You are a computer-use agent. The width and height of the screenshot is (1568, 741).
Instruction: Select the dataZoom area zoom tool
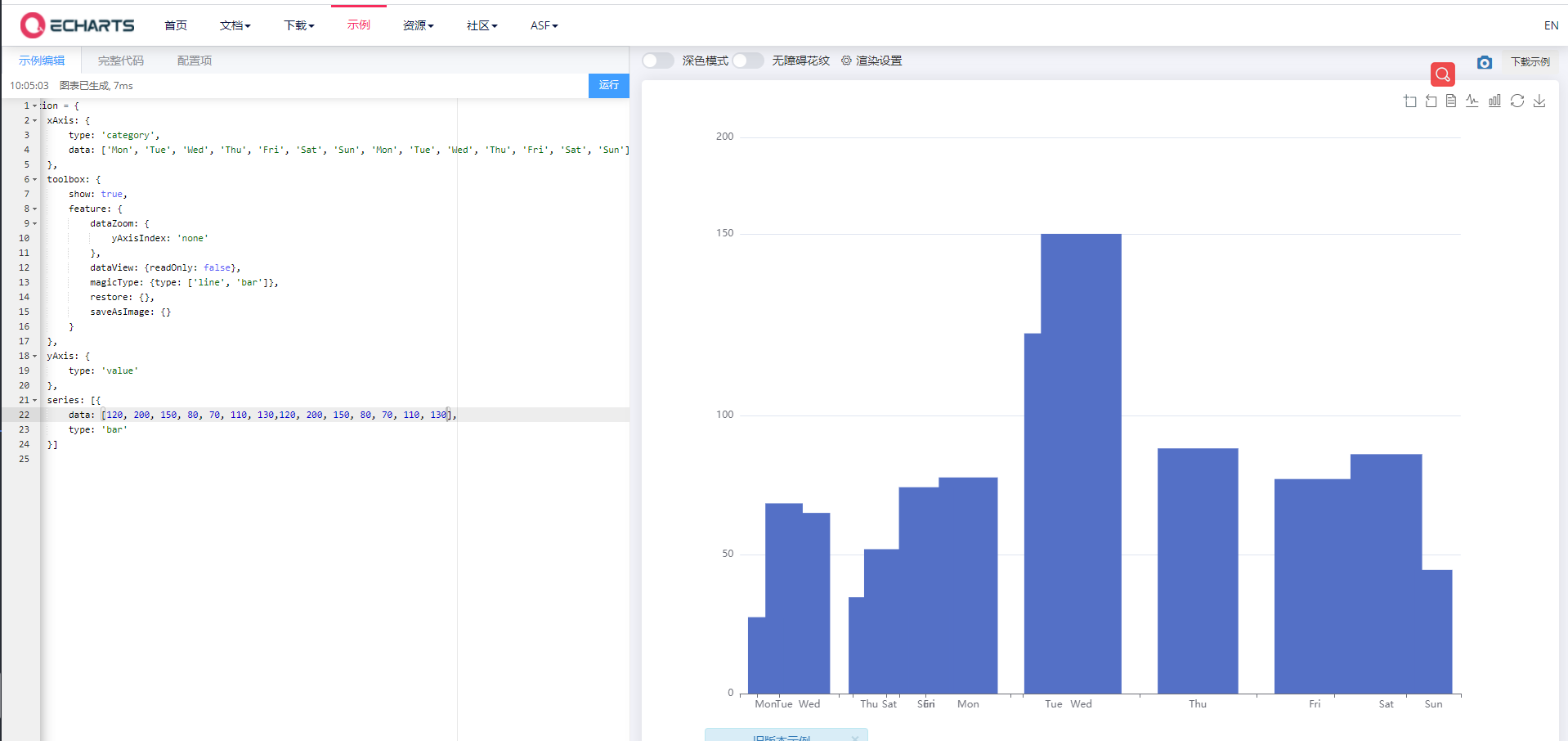[x=1410, y=101]
